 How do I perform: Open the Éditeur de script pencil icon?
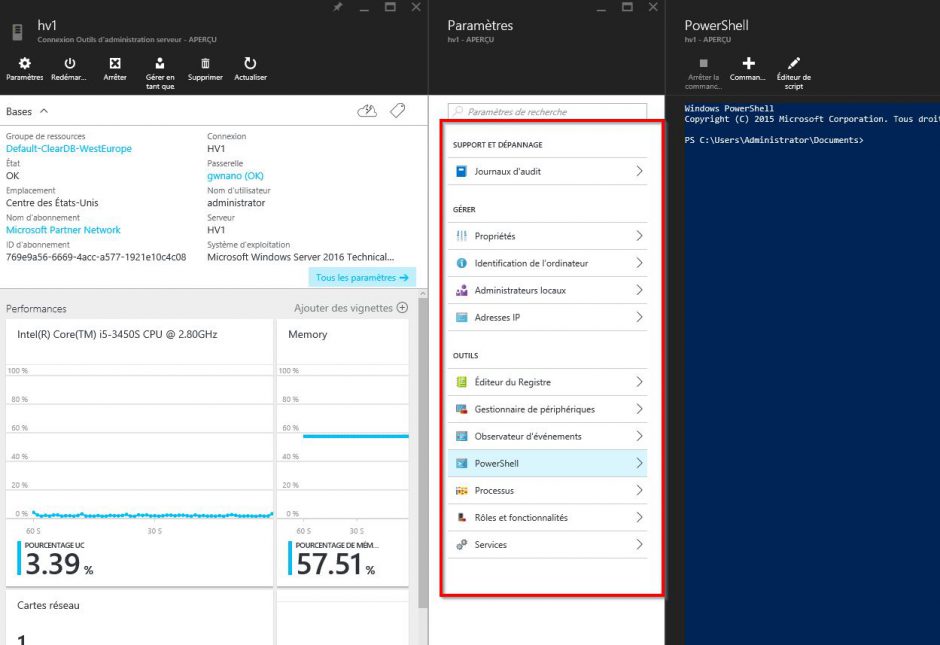[794, 63]
